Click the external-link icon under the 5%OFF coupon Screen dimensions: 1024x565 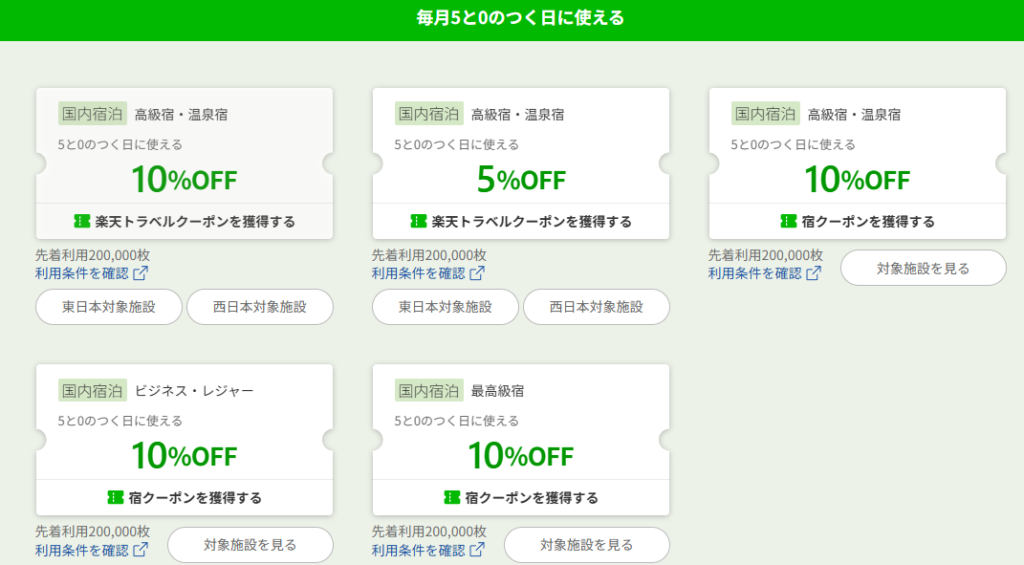click(x=477, y=273)
